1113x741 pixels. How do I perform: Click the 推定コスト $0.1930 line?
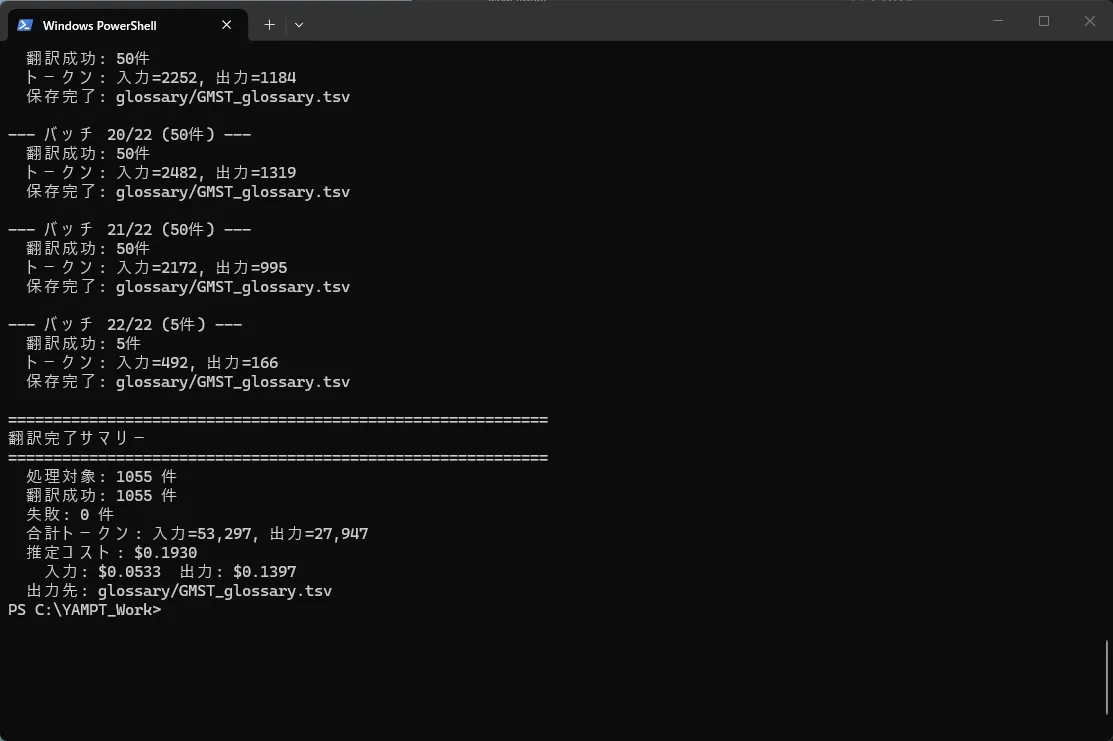[111, 553]
